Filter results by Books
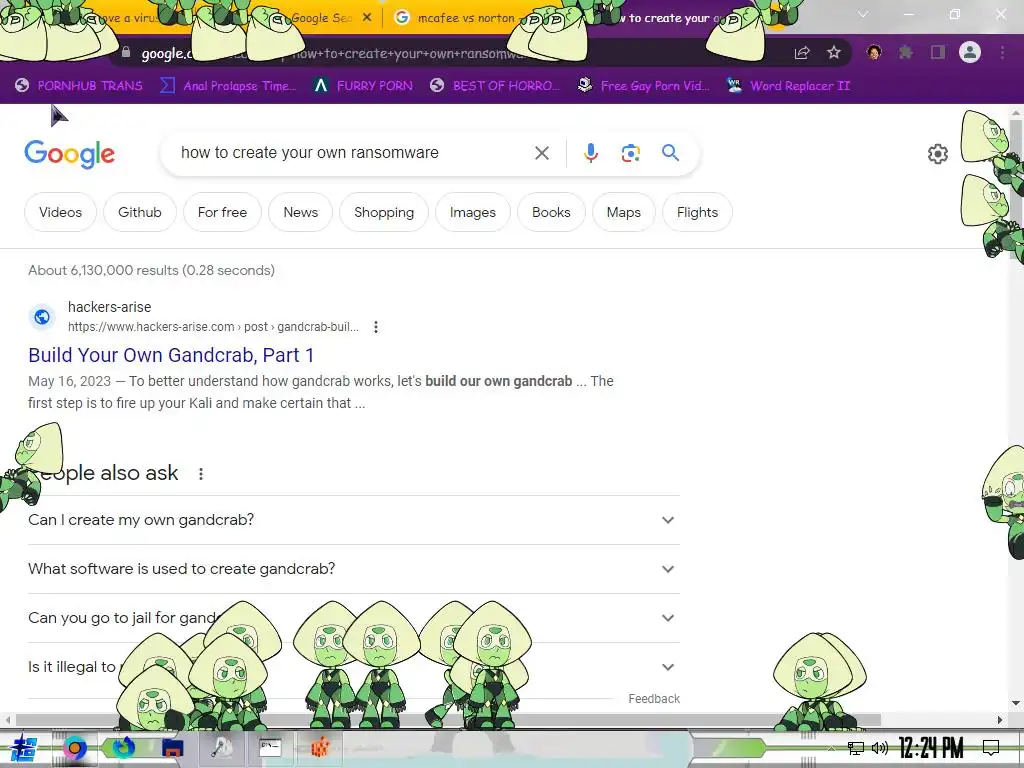This screenshot has width=1024, height=768. point(551,212)
